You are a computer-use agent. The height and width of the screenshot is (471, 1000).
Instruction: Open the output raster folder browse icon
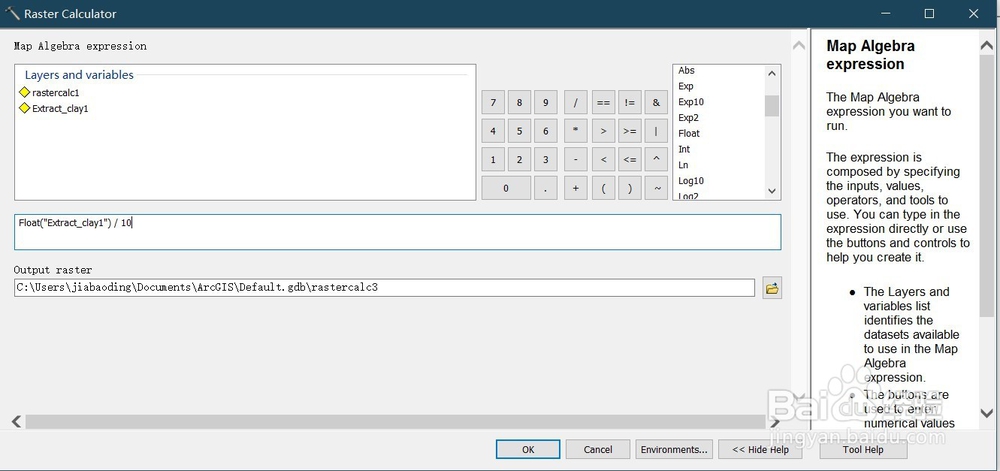click(x=772, y=288)
